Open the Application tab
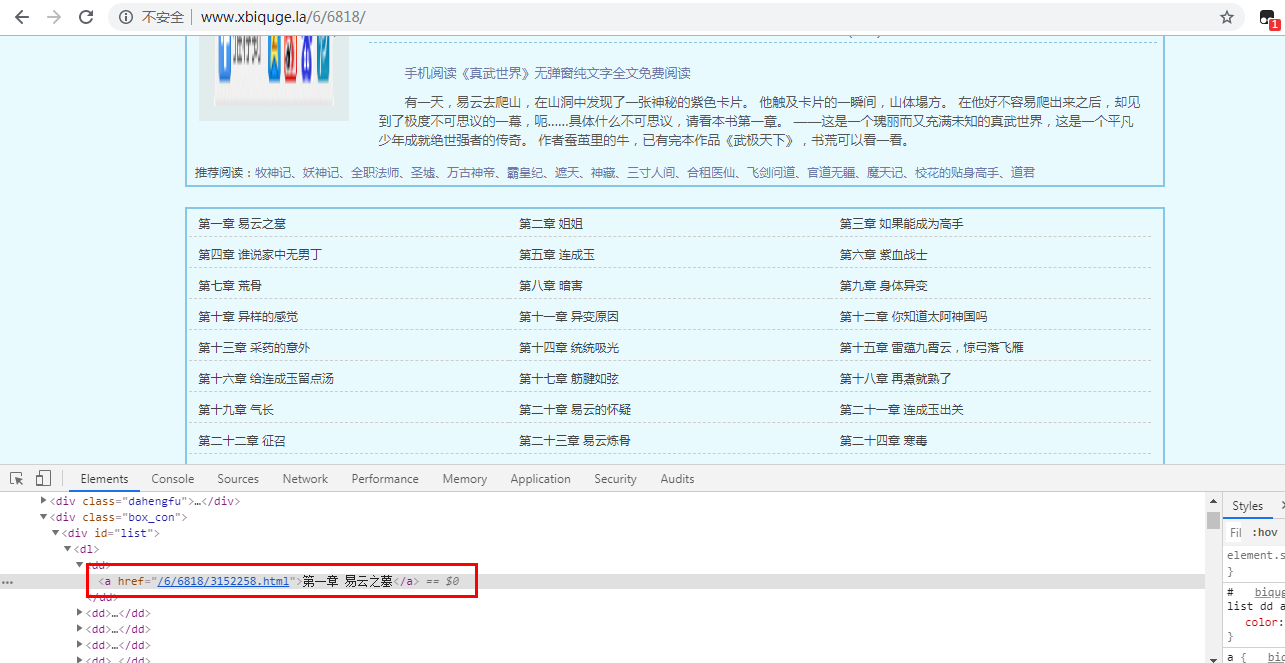The width and height of the screenshot is (1285, 663). [x=540, y=479]
